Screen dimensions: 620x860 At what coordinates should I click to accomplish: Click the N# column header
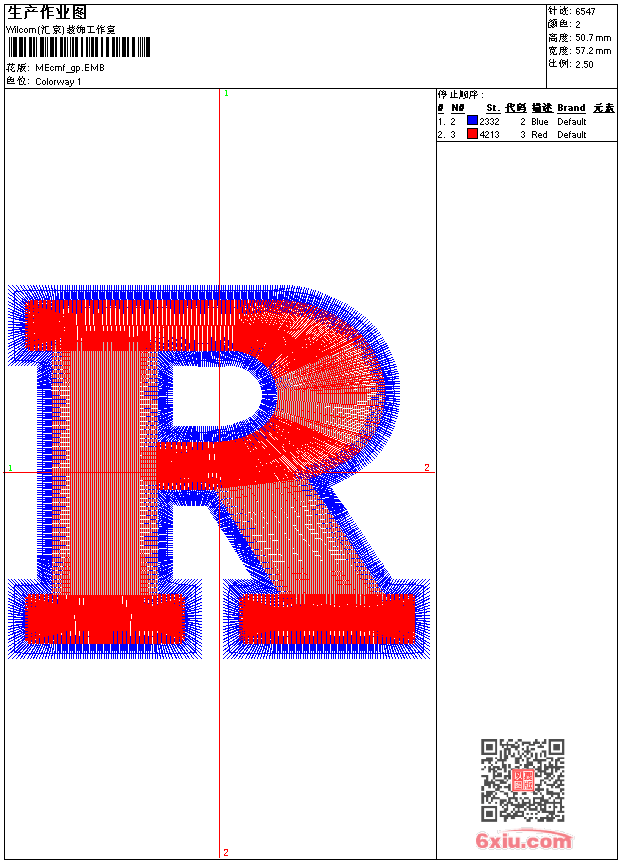tap(458, 108)
